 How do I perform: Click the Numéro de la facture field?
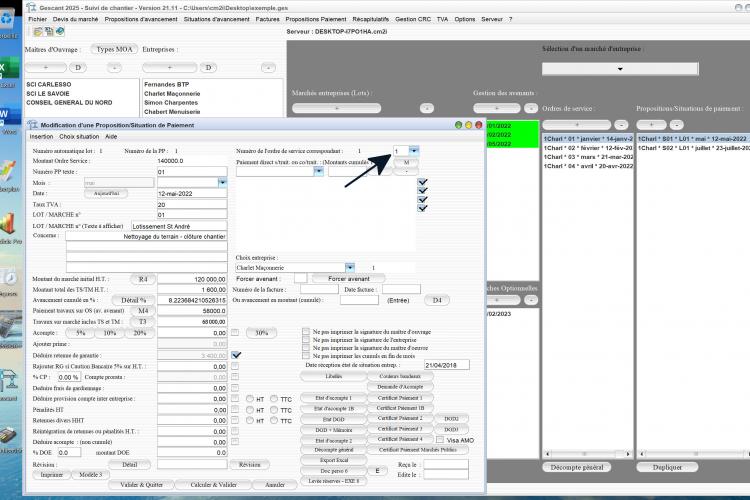coord(319,289)
